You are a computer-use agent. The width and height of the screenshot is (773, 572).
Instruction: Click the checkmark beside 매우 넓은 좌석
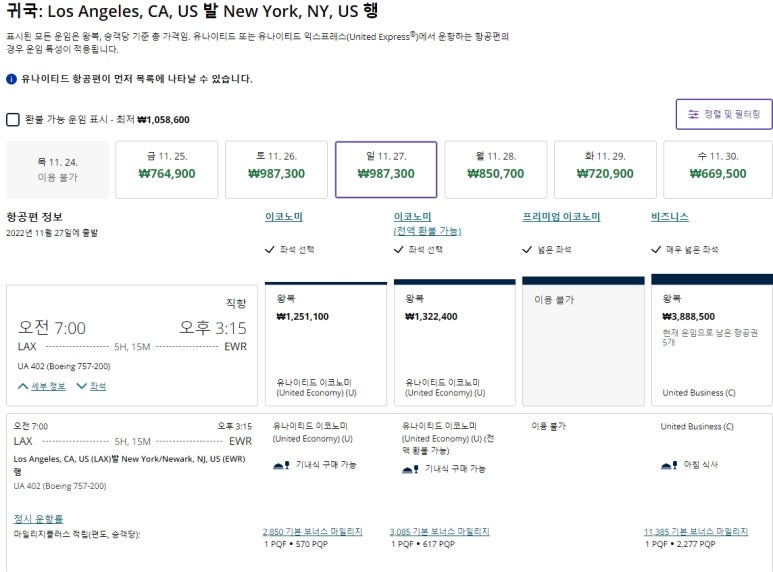tap(656, 250)
